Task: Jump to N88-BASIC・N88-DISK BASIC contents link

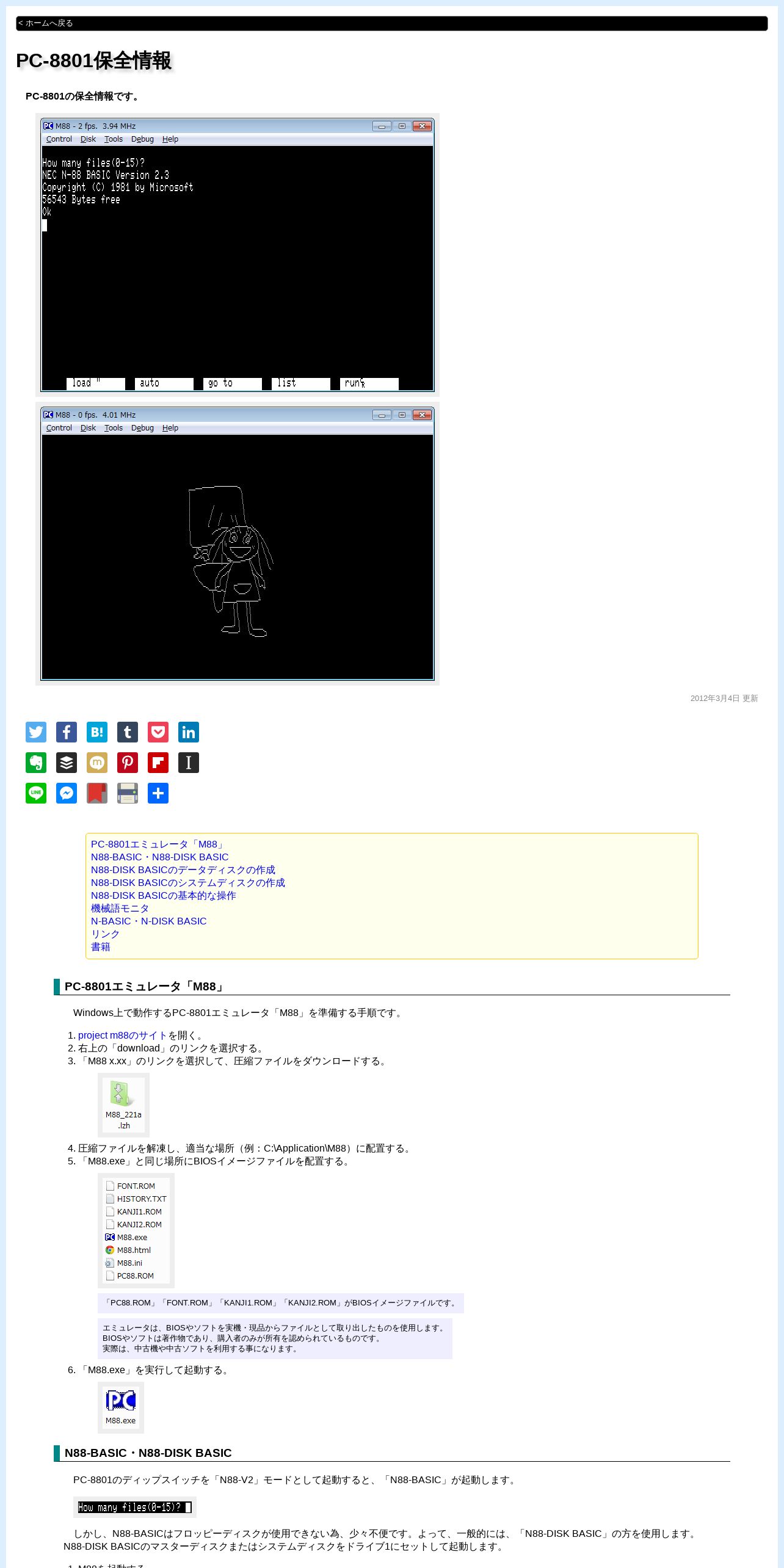Action: [x=160, y=857]
